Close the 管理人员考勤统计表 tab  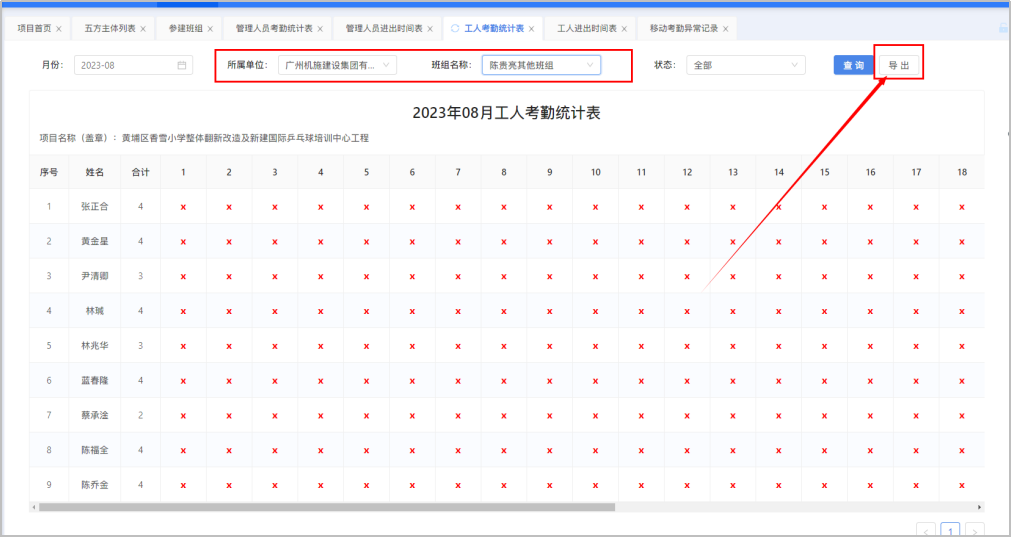320,29
